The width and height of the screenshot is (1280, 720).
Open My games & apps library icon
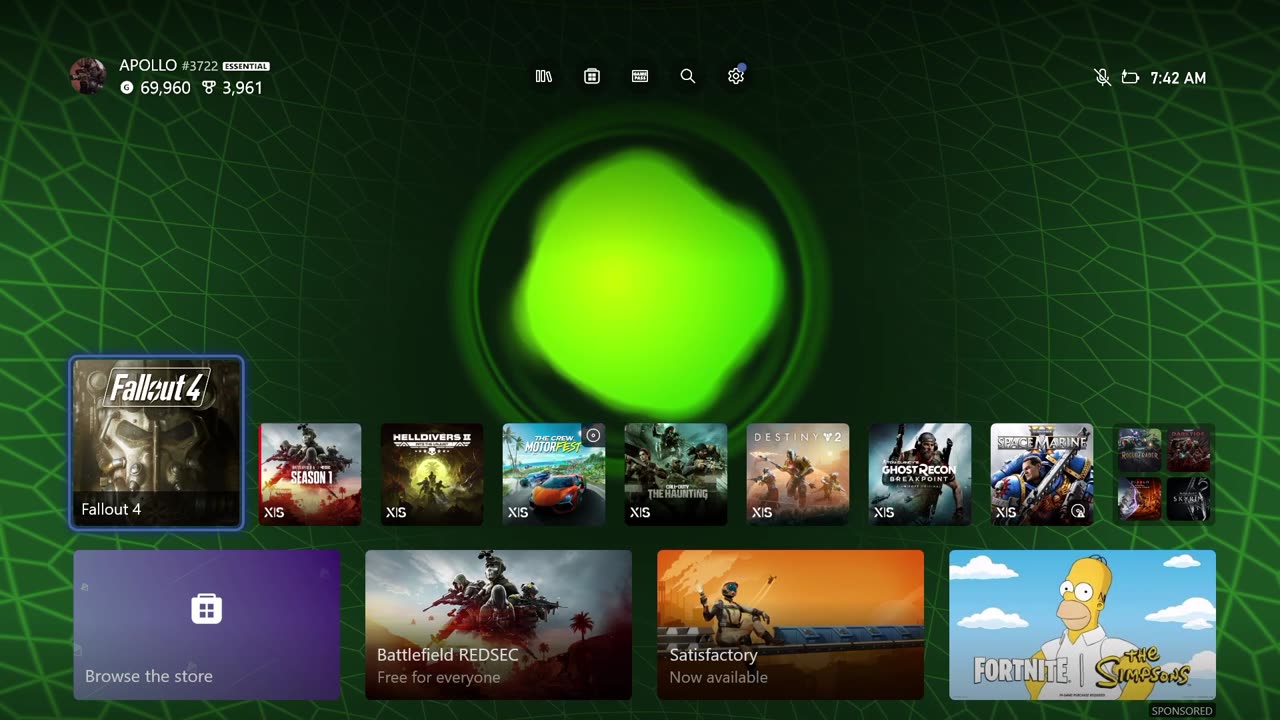[544, 76]
